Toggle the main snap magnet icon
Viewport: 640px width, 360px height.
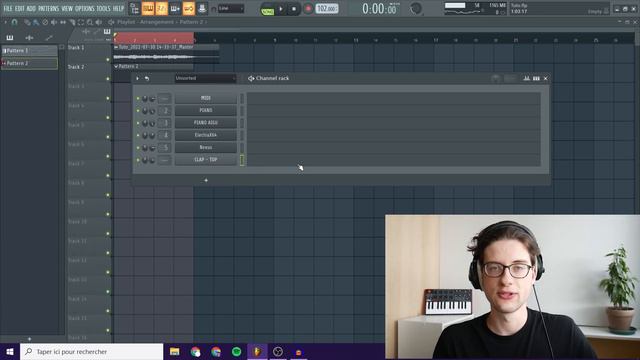pos(213,9)
